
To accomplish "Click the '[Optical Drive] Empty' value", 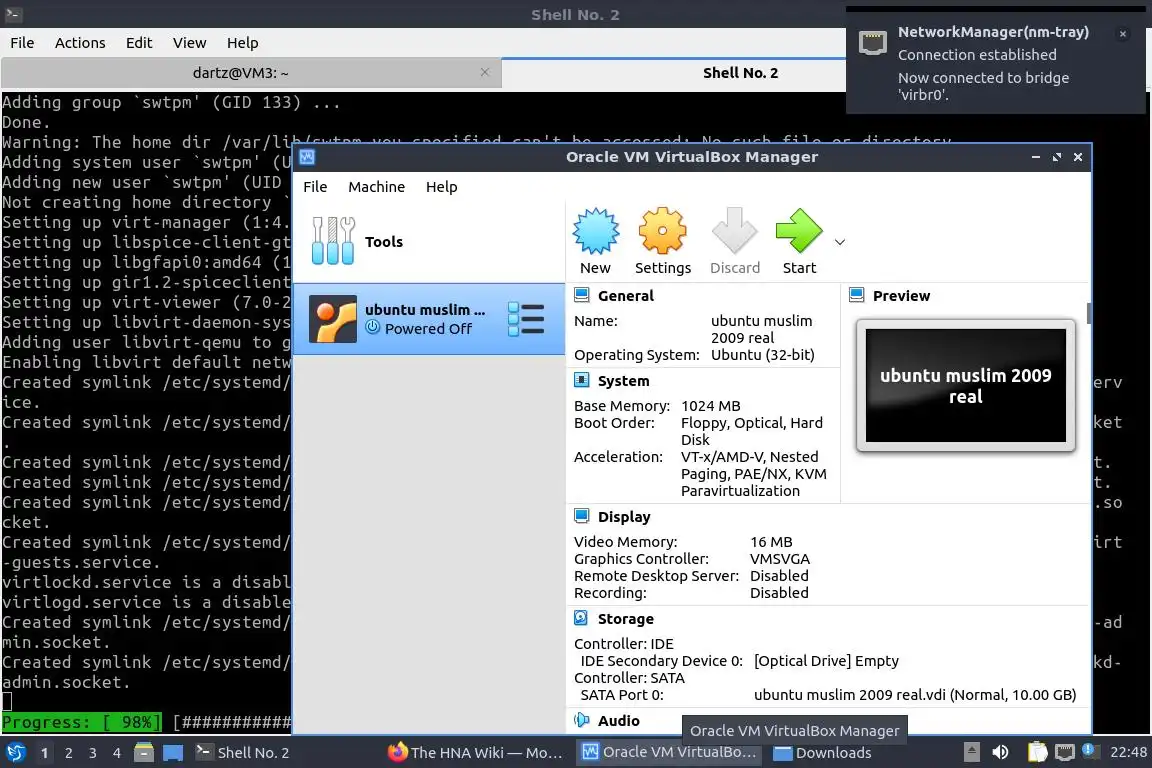I will tap(826, 661).
